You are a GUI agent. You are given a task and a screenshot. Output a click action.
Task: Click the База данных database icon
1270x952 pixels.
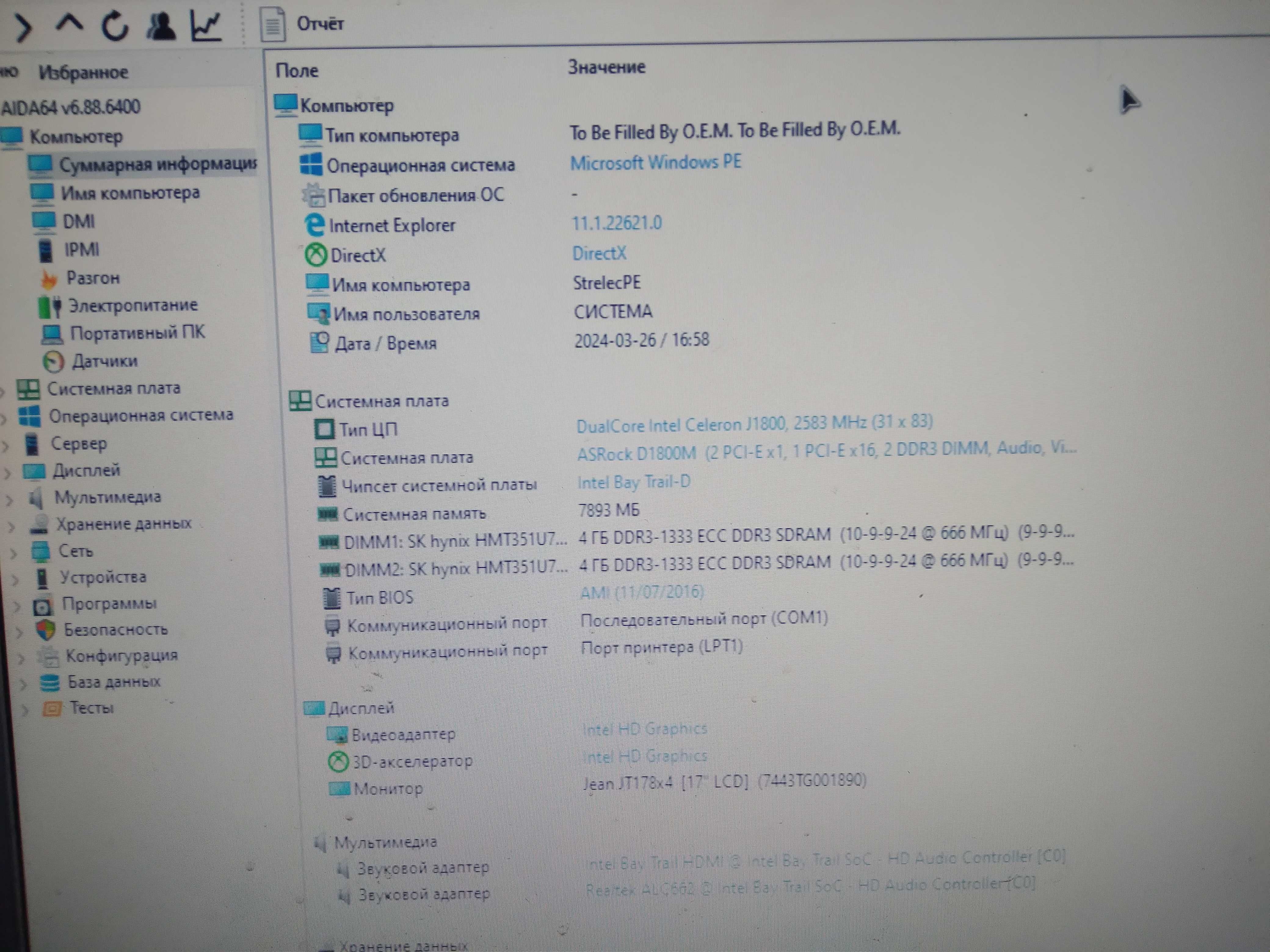pos(50,683)
